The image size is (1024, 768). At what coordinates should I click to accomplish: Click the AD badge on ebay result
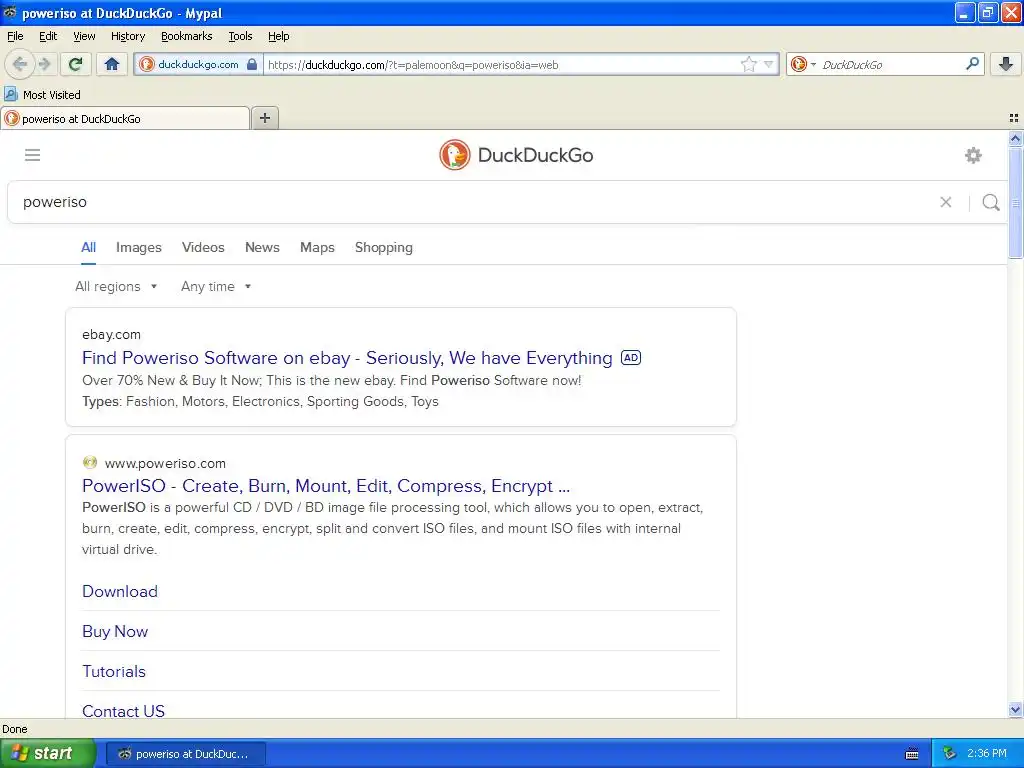pyautogui.click(x=631, y=358)
